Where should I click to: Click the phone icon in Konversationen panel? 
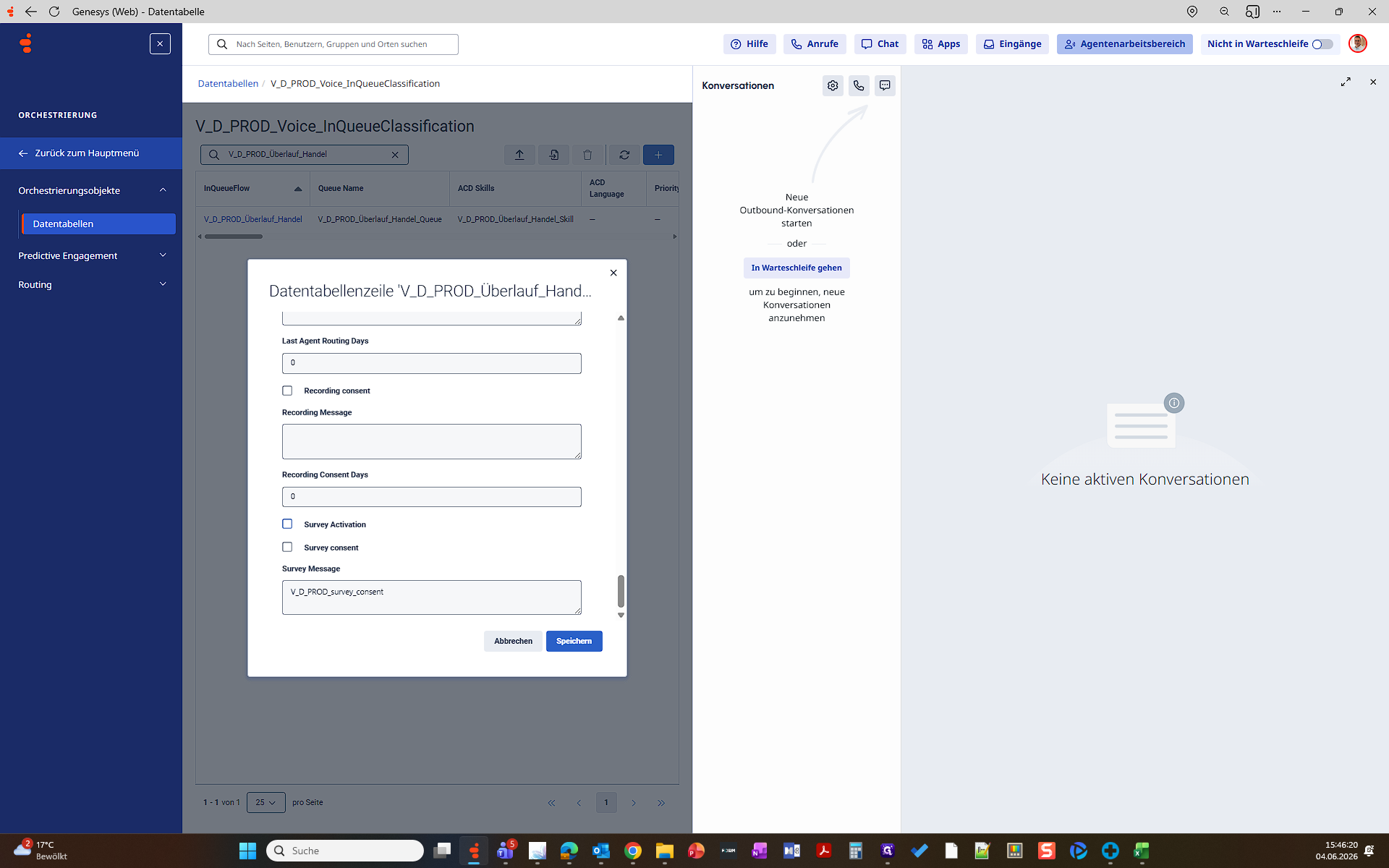859,85
